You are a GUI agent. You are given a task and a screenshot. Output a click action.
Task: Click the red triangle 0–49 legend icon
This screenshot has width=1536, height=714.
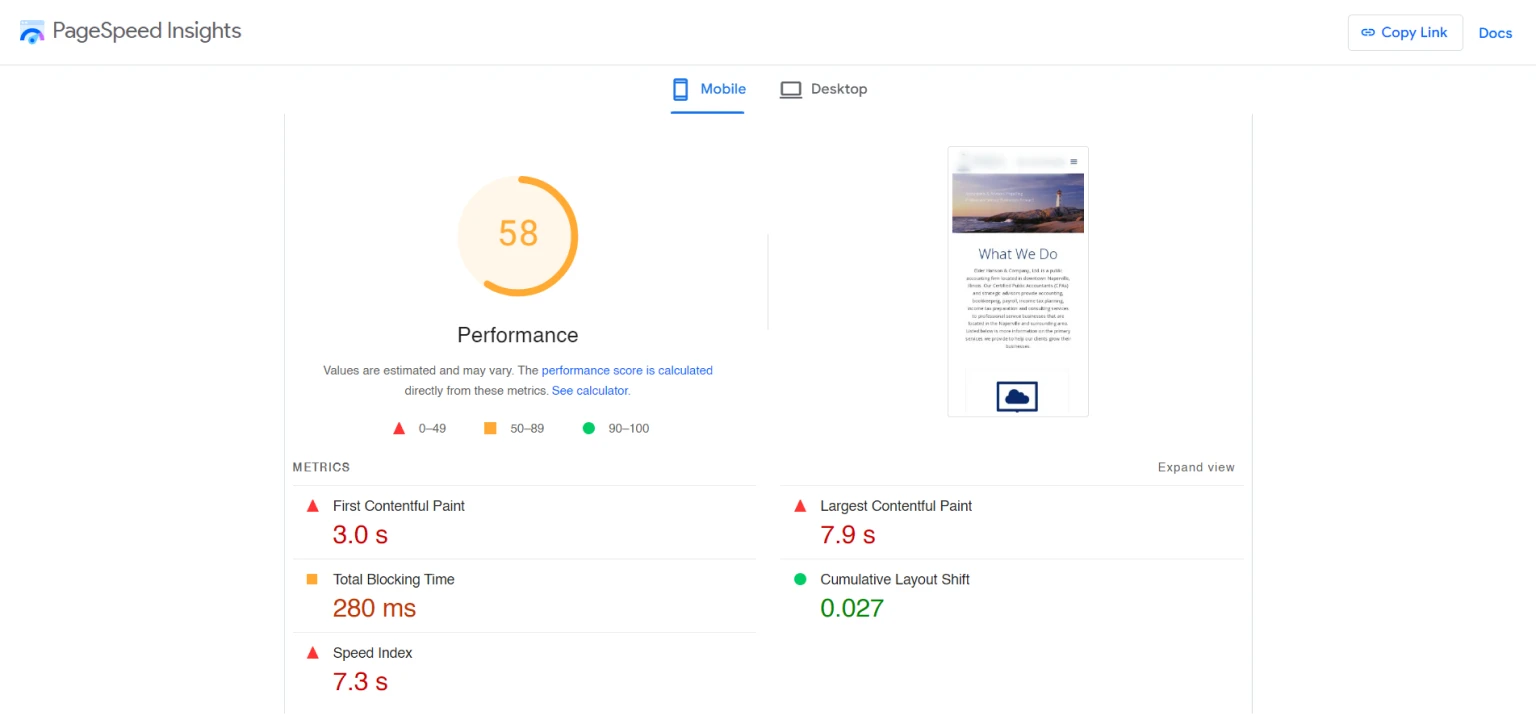[399, 428]
